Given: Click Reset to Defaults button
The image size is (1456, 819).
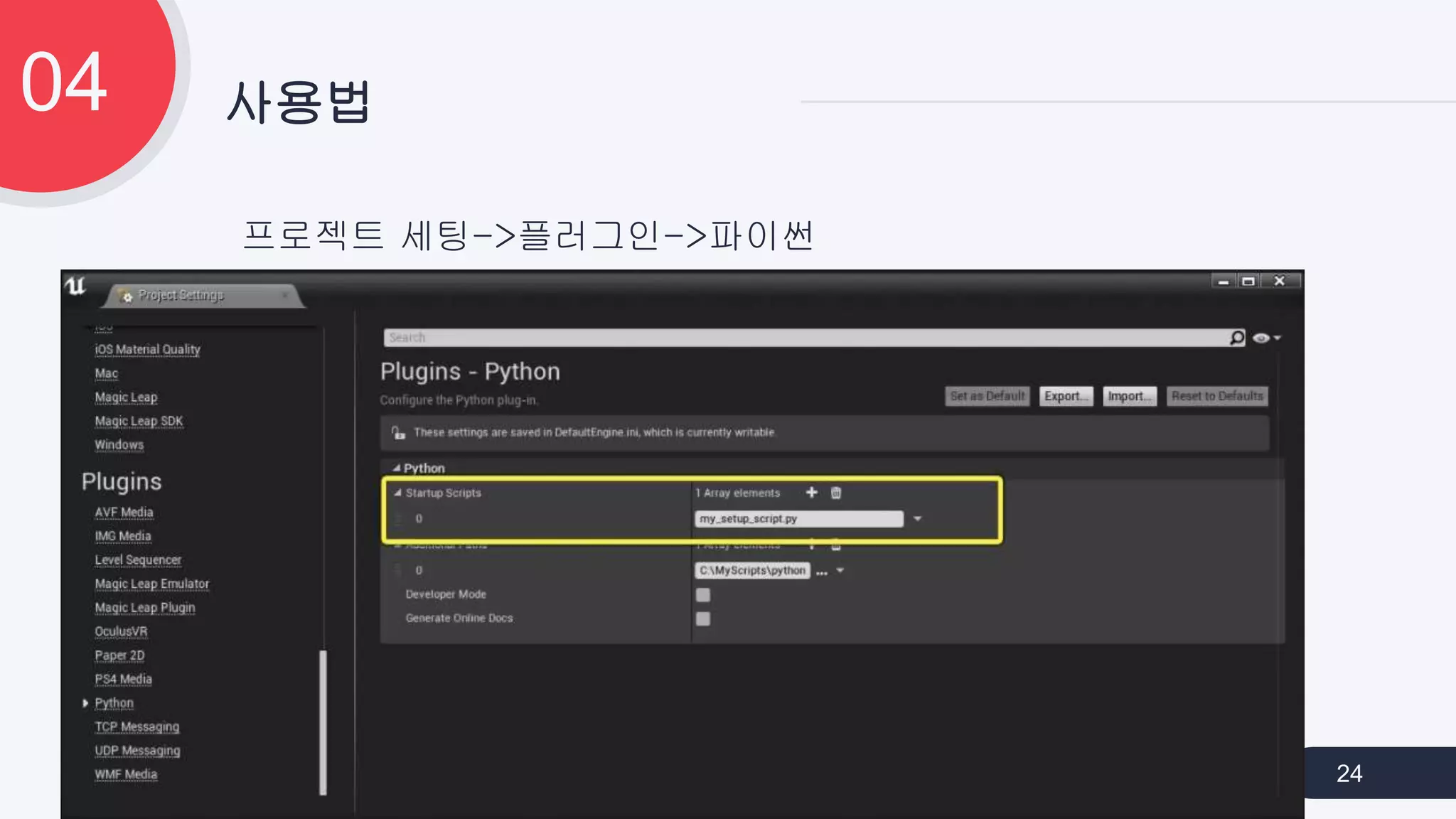Looking at the screenshot, I should point(1217,396).
